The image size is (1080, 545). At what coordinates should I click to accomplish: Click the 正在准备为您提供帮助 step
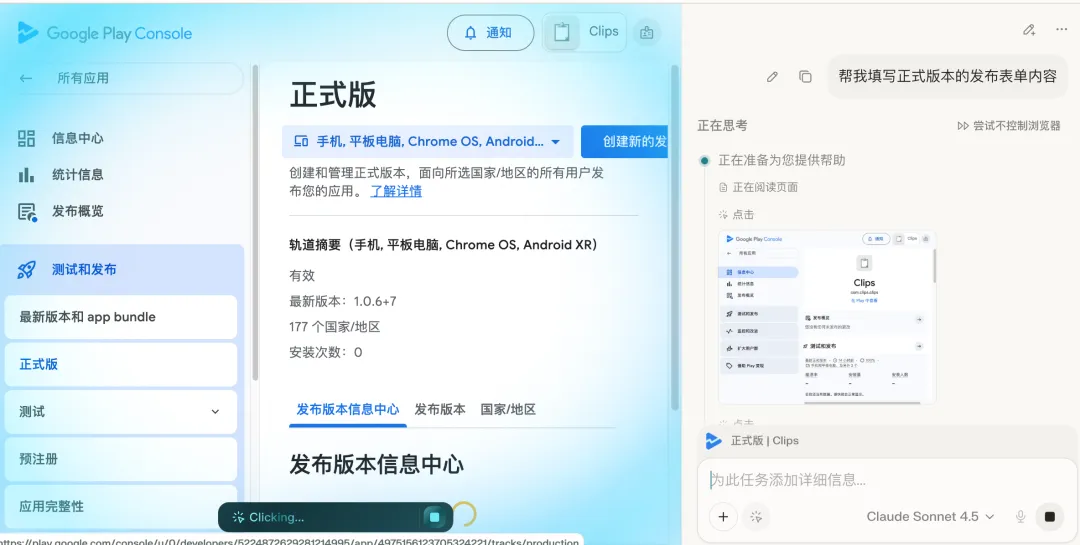pos(782,161)
